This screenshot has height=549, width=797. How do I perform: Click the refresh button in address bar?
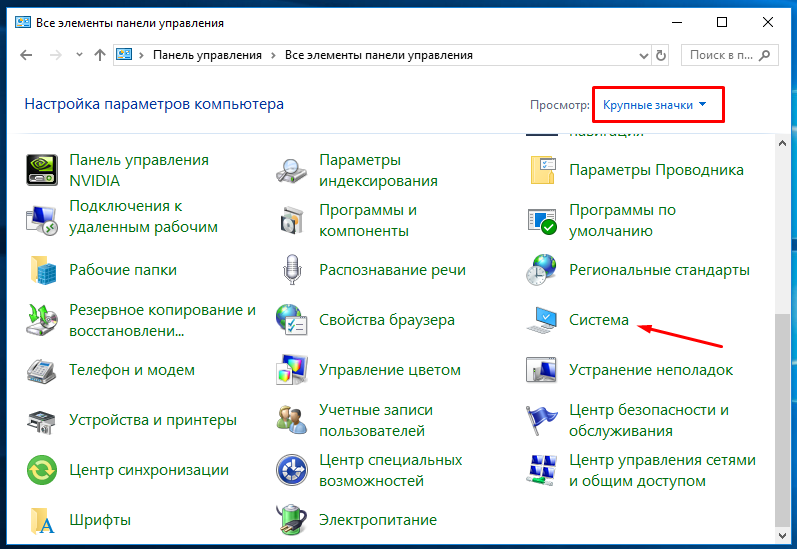click(x=662, y=55)
